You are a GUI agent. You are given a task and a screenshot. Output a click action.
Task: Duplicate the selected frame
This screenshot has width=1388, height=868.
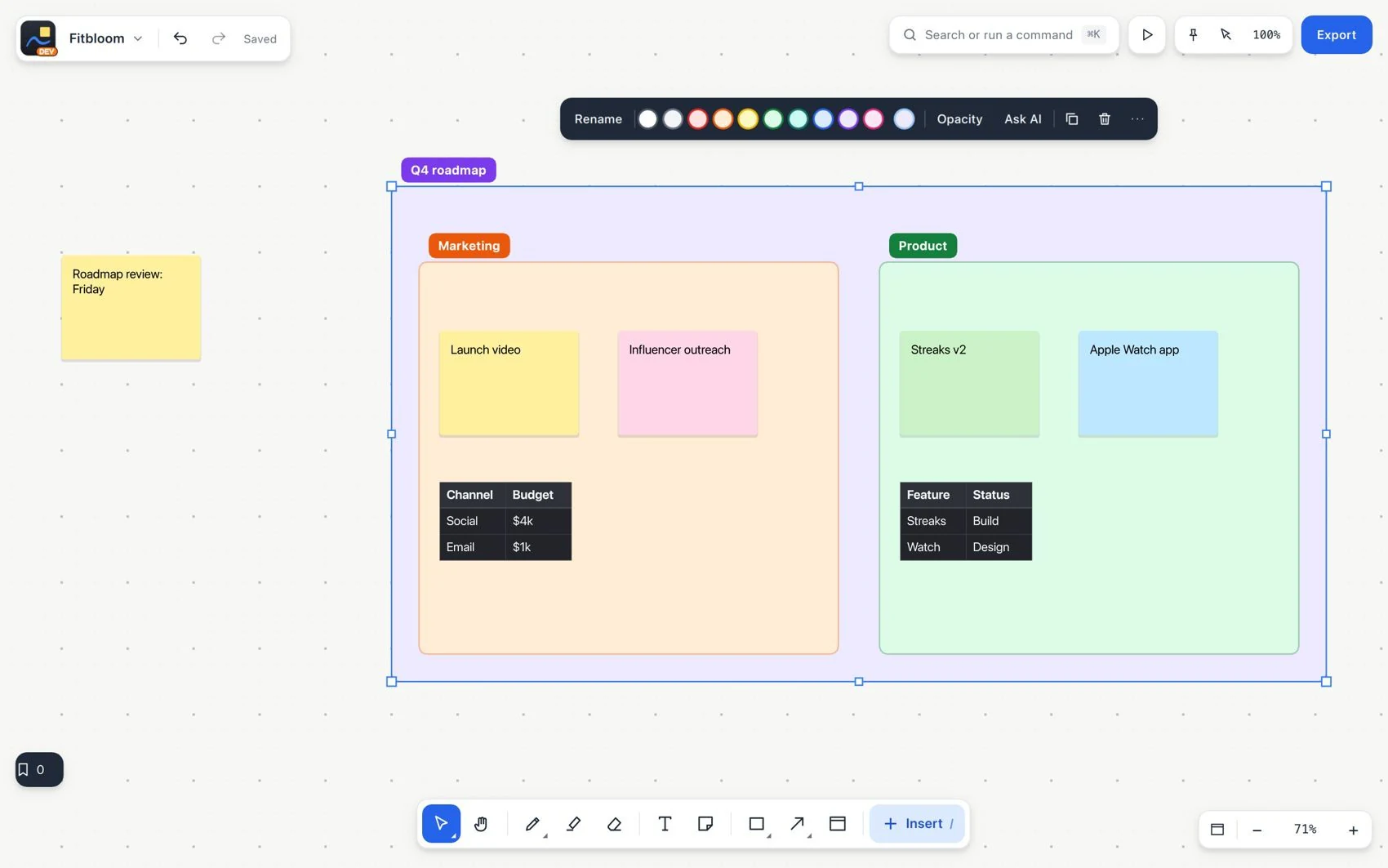click(1071, 118)
